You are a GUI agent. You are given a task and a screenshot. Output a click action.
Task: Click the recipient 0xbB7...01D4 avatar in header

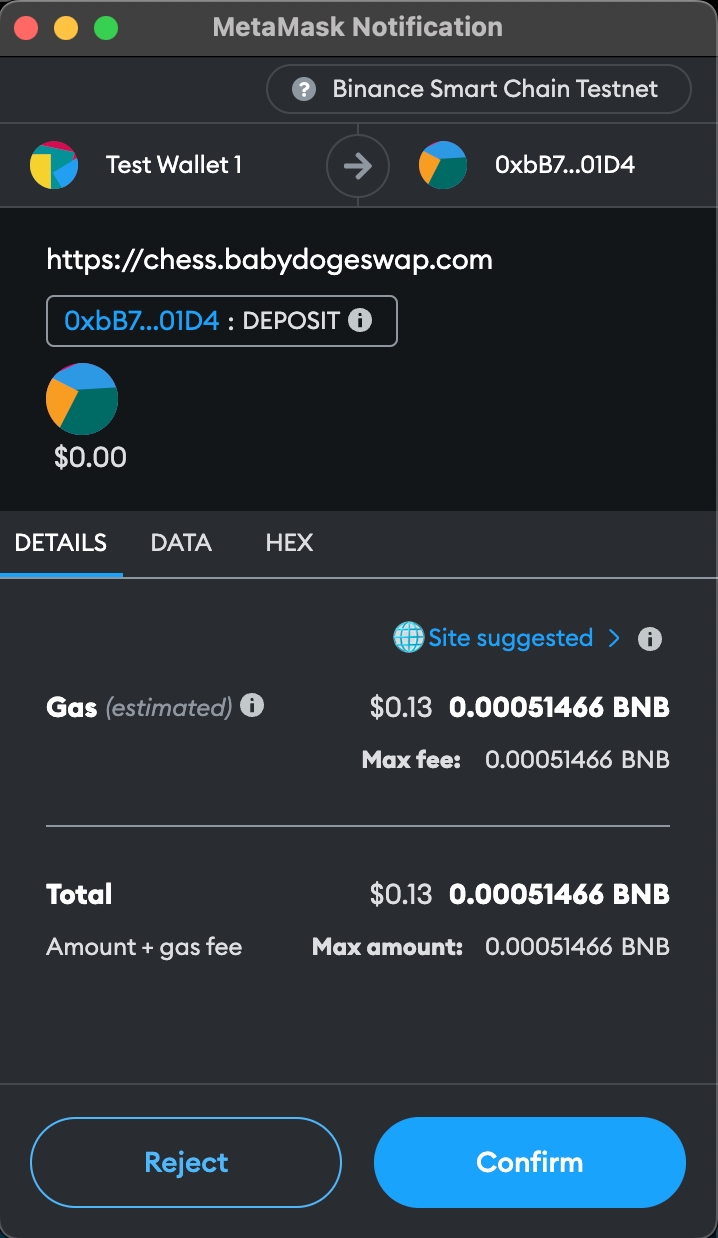[443, 165]
